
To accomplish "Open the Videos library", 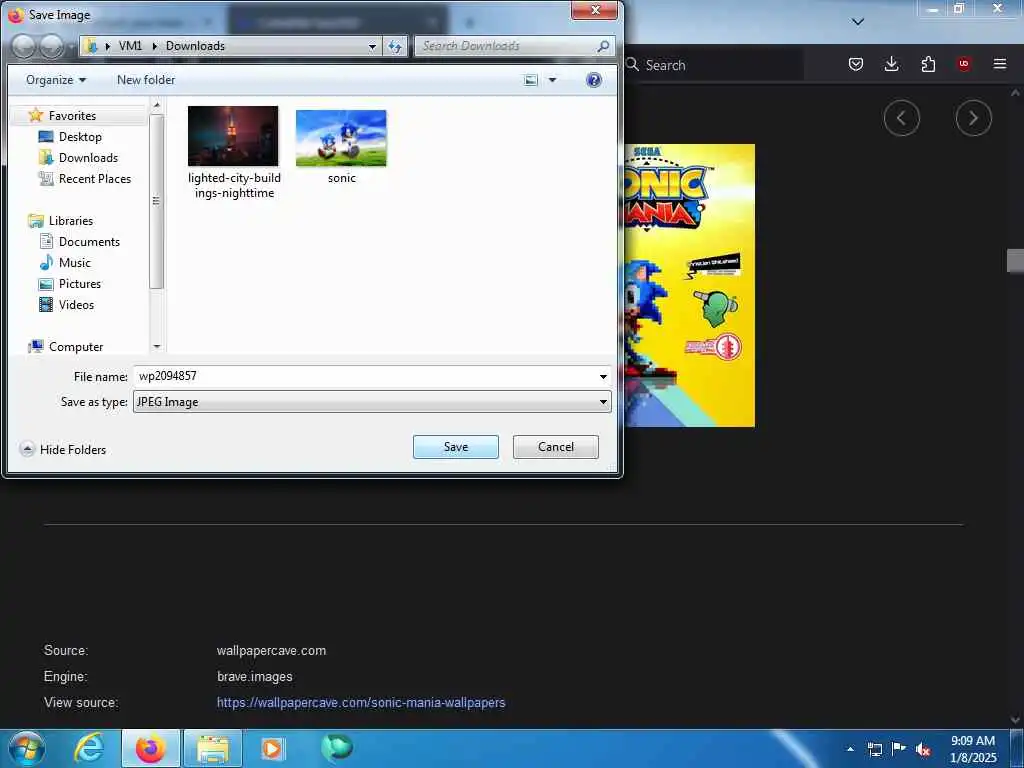I will [x=76, y=304].
